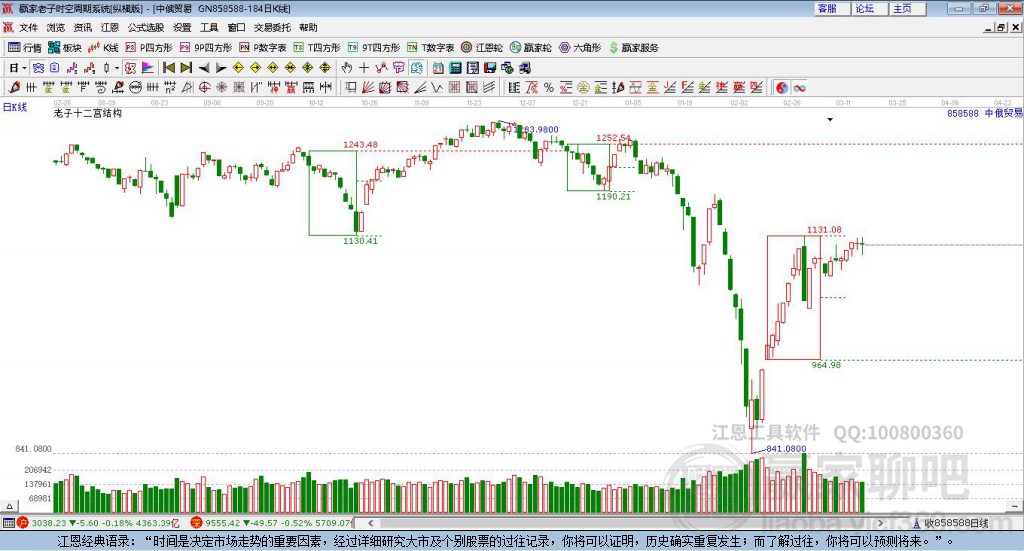Open the T数字表 number table
This screenshot has height=551, width=1024.
(x=430, y=48)
